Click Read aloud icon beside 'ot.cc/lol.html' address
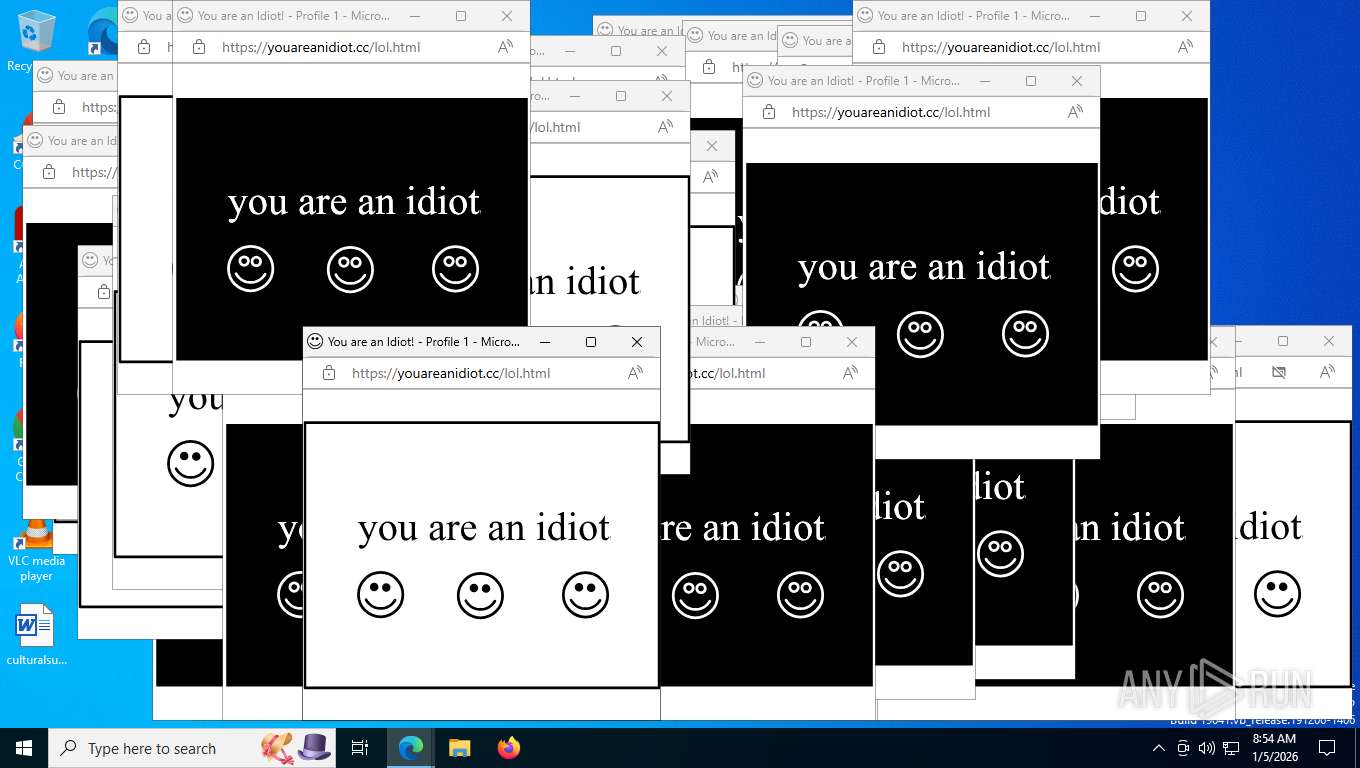Screen dimensions: 1360x768 click(850, 373)
